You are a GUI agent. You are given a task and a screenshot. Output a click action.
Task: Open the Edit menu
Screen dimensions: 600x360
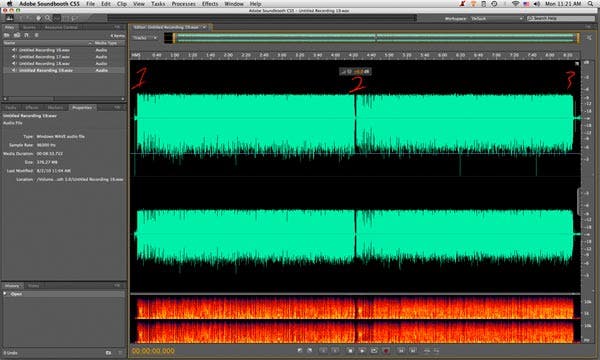[106, 3]
